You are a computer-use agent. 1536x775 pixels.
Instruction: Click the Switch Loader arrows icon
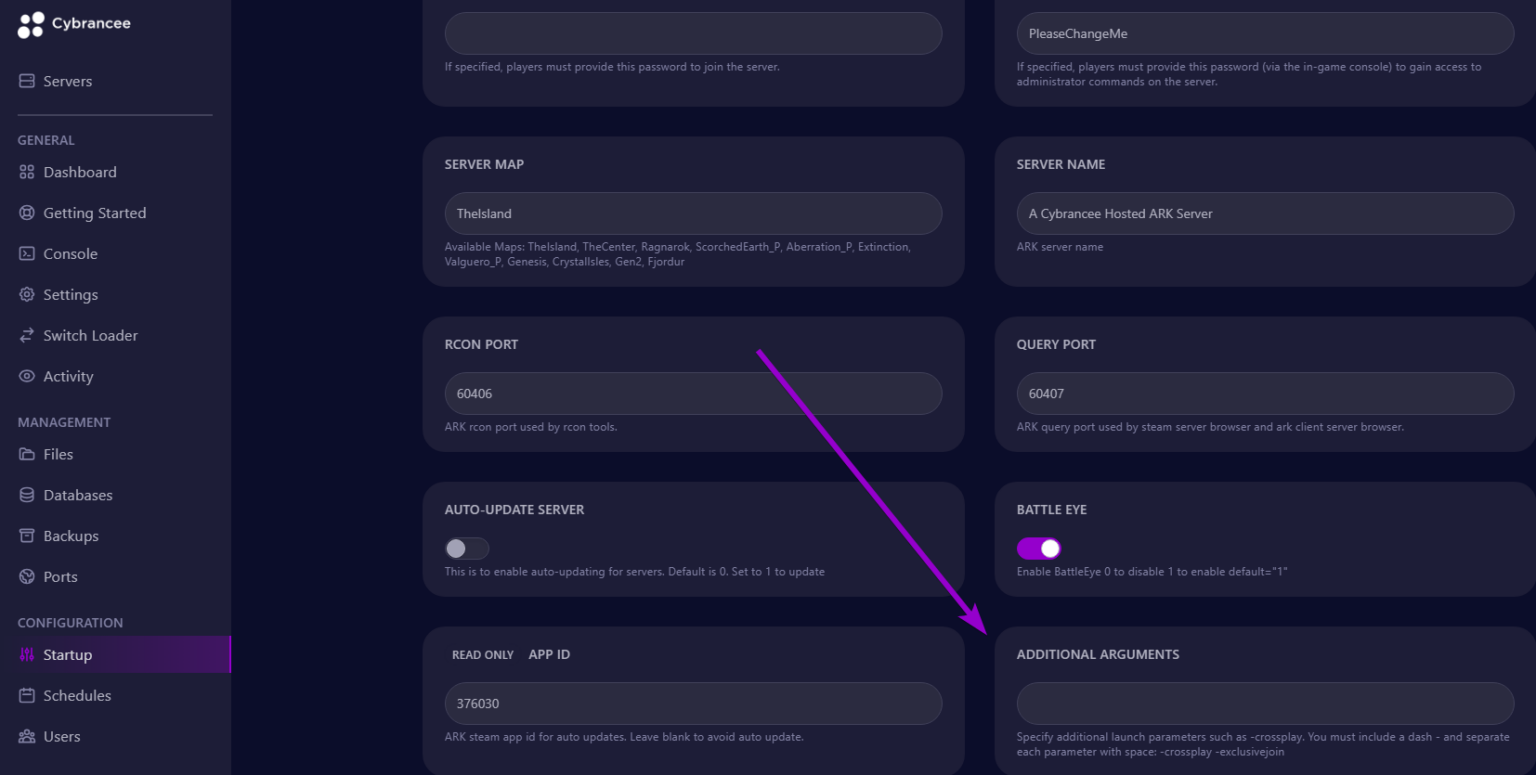pos(27,336)
